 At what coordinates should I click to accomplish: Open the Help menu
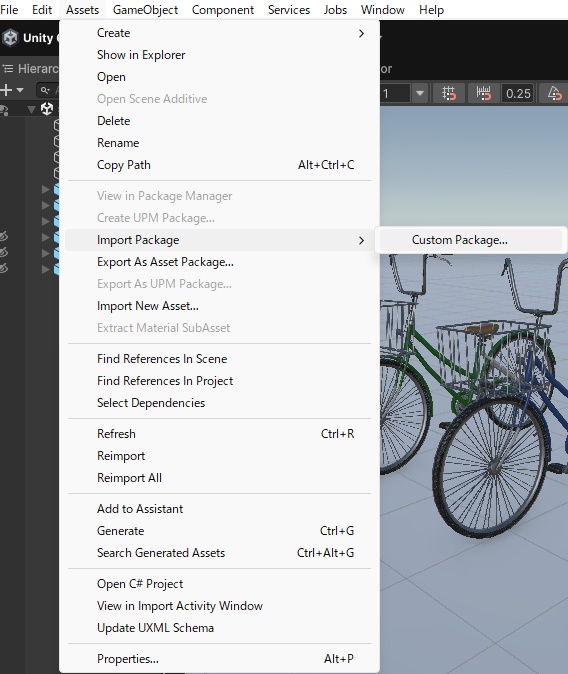tap(431, 9)
